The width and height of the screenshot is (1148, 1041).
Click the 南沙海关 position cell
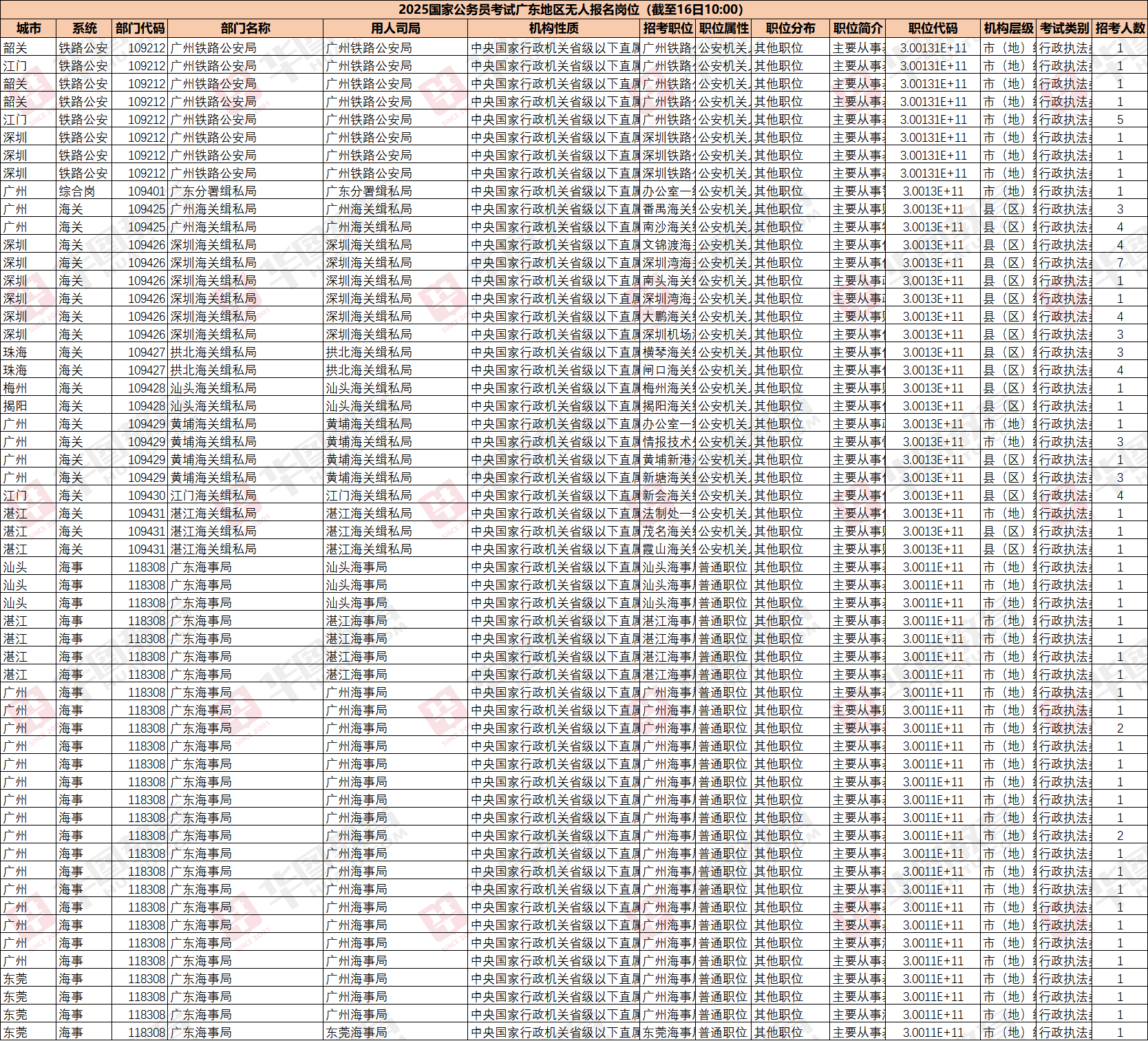point(668,227)
